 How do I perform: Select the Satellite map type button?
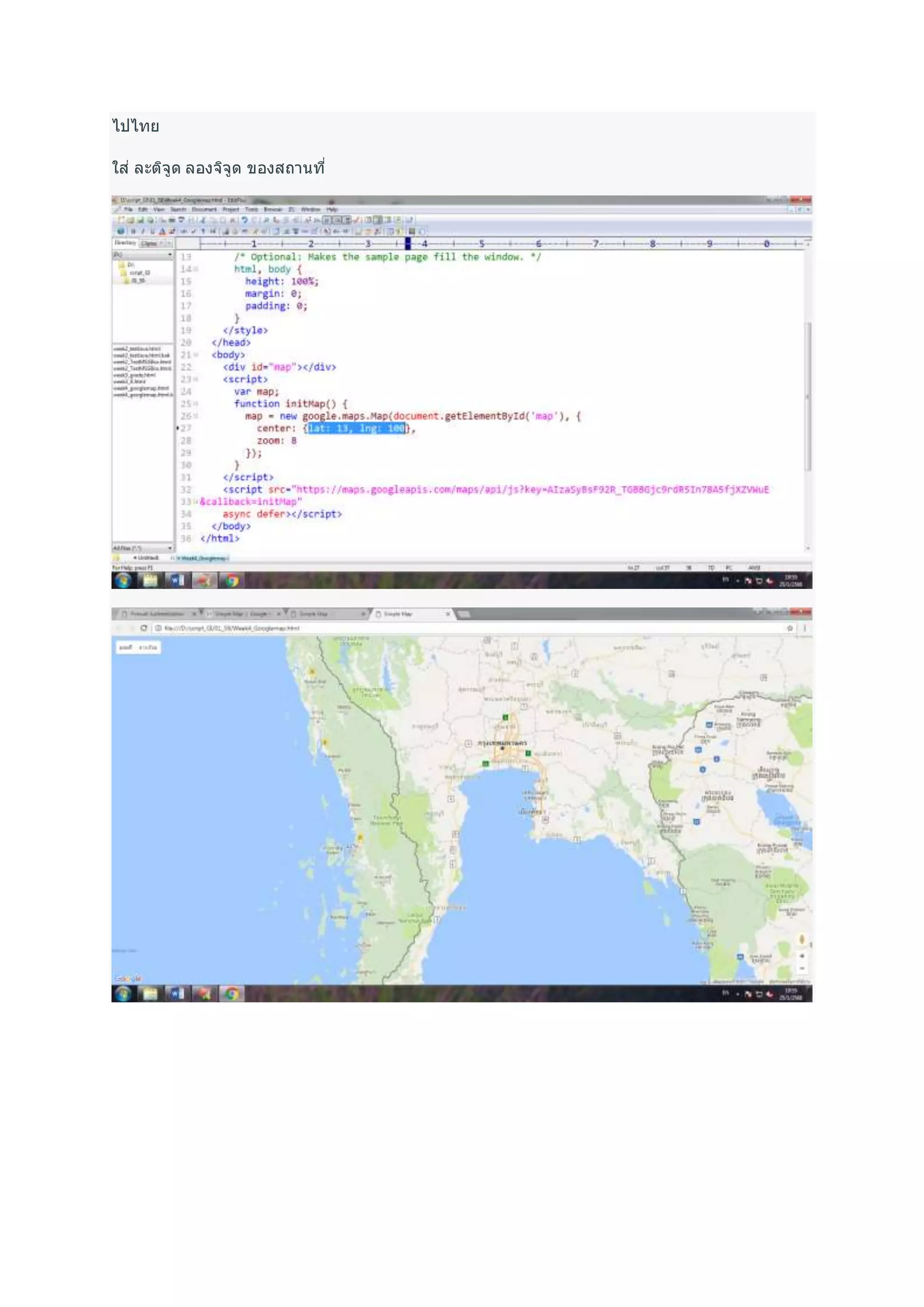[148, 647]
